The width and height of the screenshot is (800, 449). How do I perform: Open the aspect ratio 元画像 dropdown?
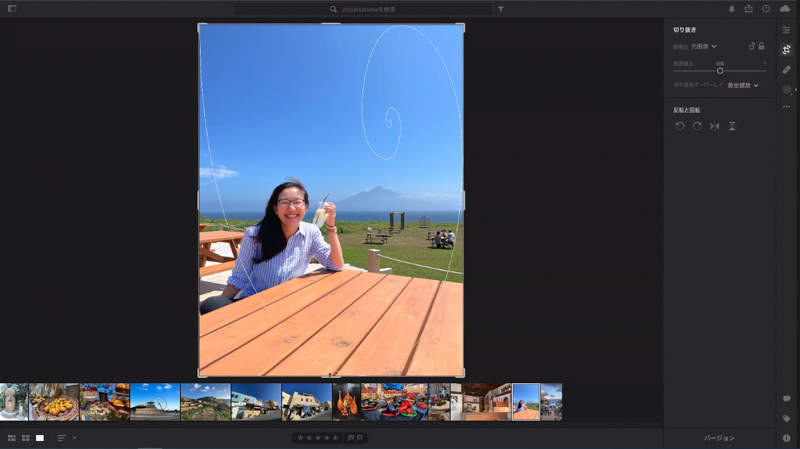click(704, 46)
